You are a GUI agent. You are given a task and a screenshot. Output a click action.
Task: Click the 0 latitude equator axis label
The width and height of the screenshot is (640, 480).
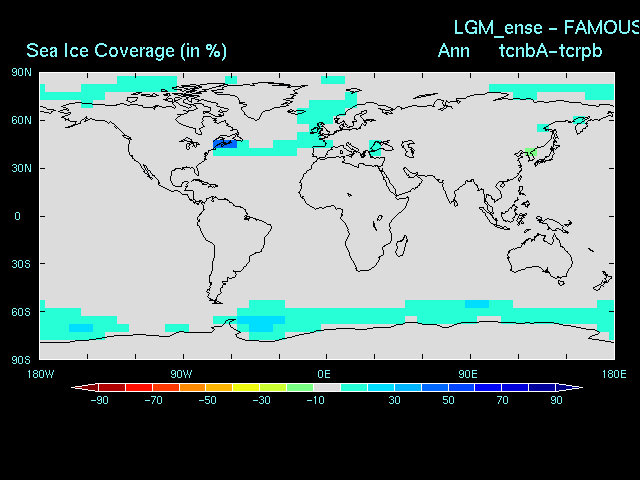(x=17, y=216)
